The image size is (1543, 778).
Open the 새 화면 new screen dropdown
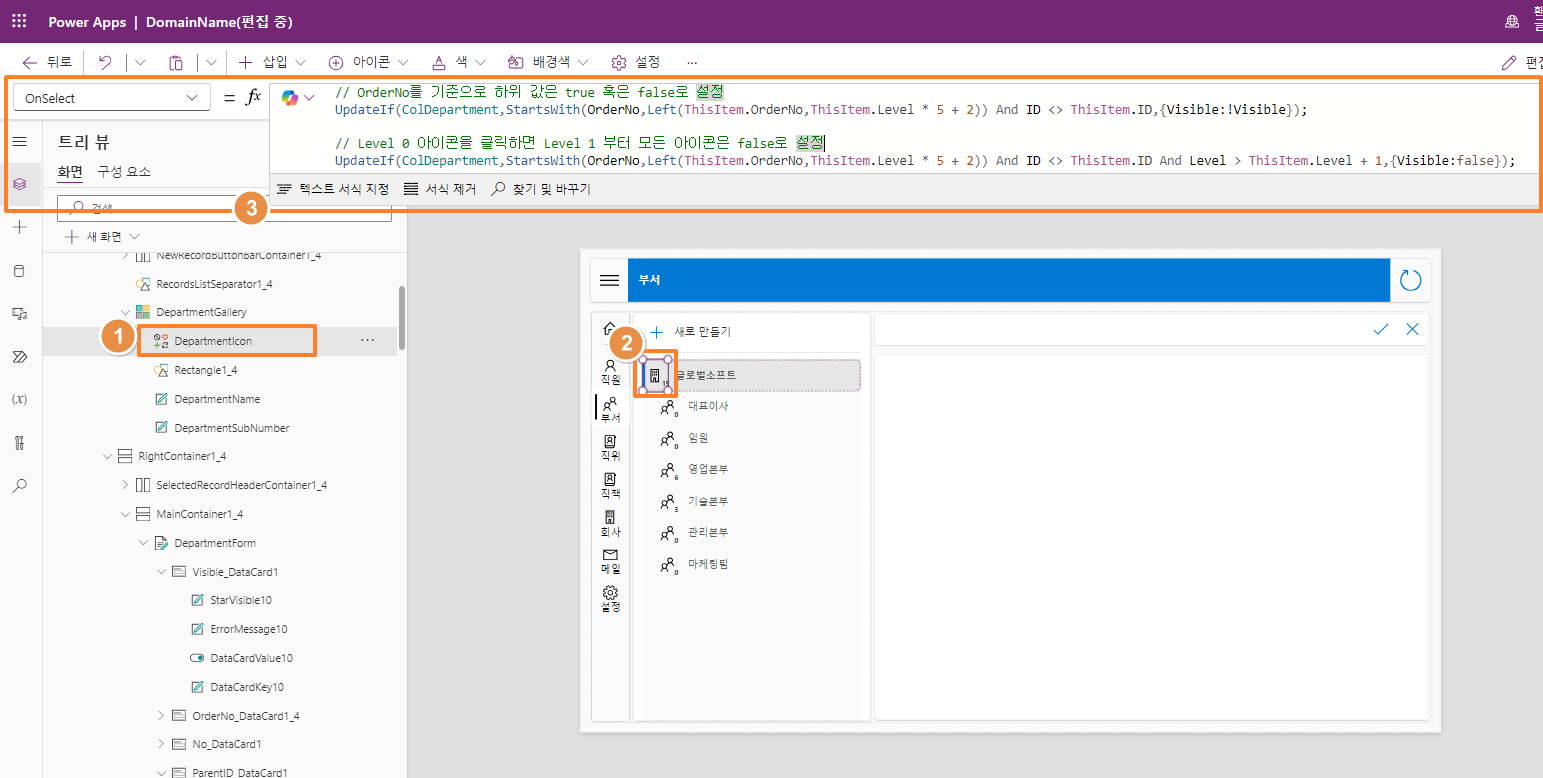point(102,237)
